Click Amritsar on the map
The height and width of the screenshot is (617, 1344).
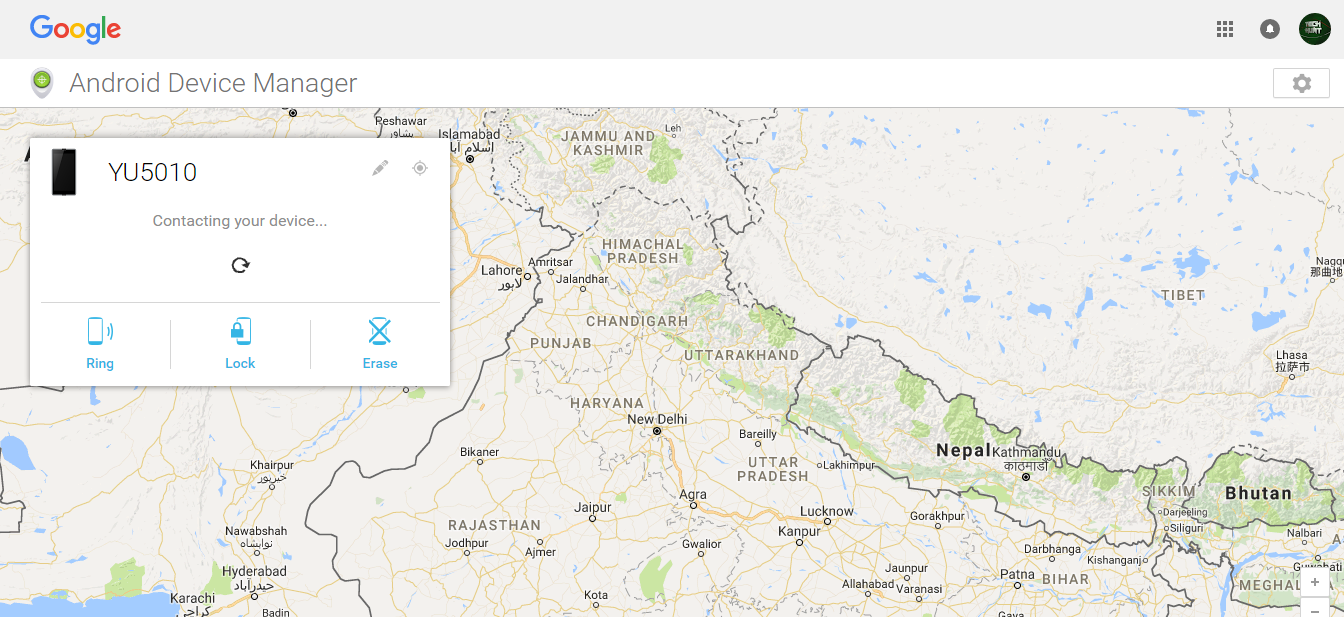pos(550,262)
